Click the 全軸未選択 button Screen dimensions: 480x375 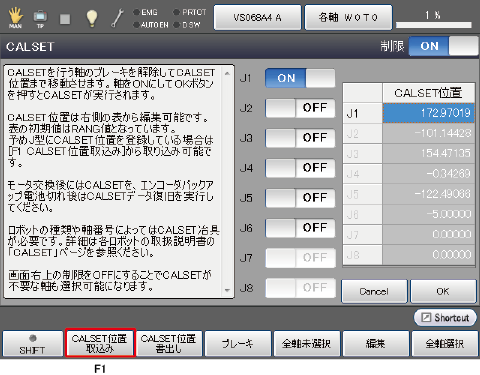pyautogui.click(x=307, y=344)
